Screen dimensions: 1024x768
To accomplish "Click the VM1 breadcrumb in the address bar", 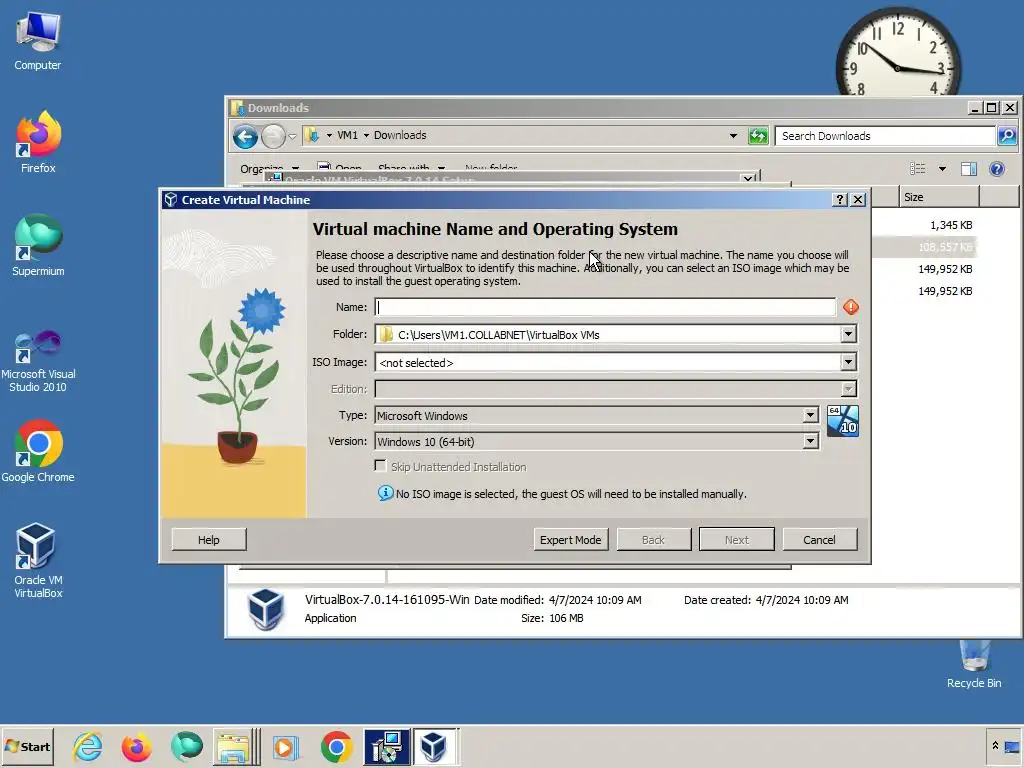I will tap(347, 135).
